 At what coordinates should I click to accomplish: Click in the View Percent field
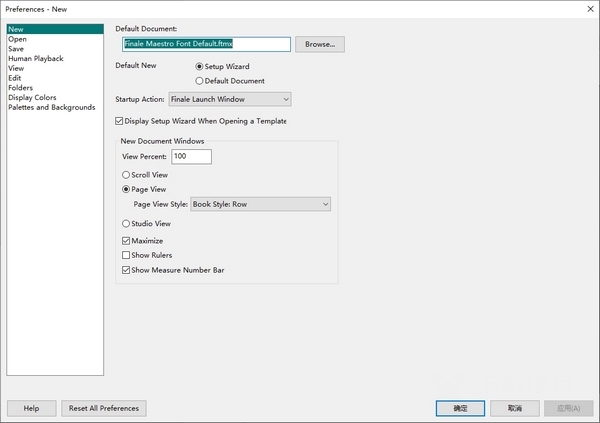[x=191, y=157]
